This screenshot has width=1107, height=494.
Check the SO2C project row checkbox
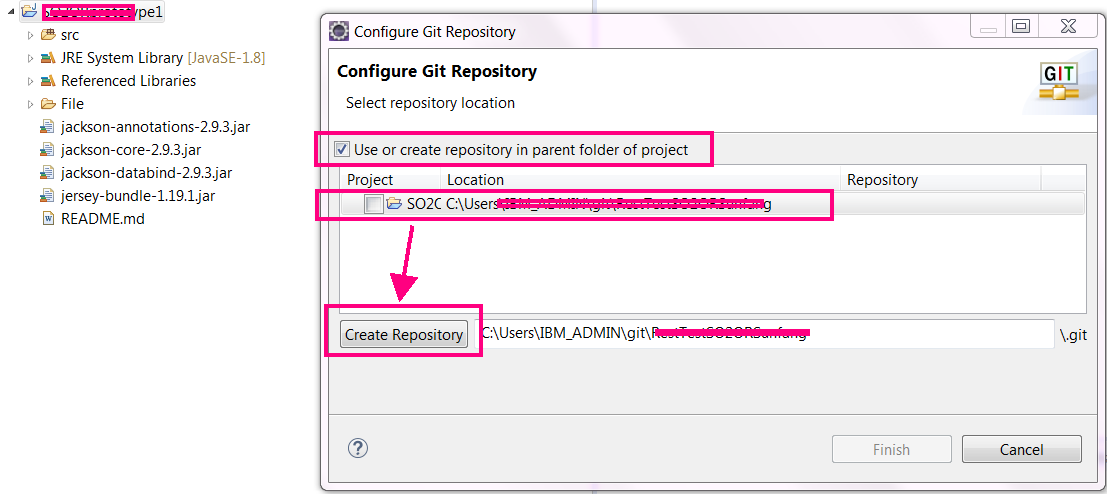point(373,205)
